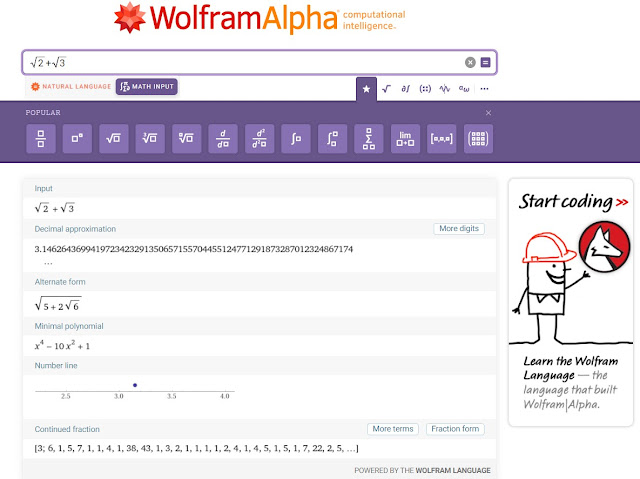Click the number line point marker
Image resolution: width=640 pixels, height=479 pixels.
pyautogui.click(x=135, y=385)
